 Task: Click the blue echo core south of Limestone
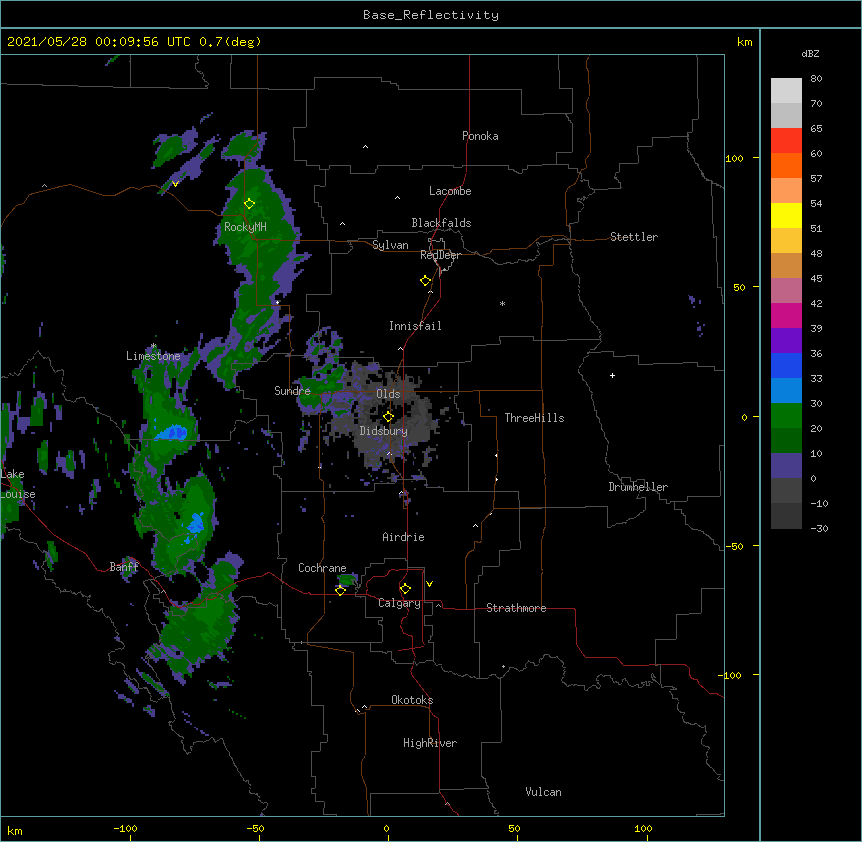(173, 433)
